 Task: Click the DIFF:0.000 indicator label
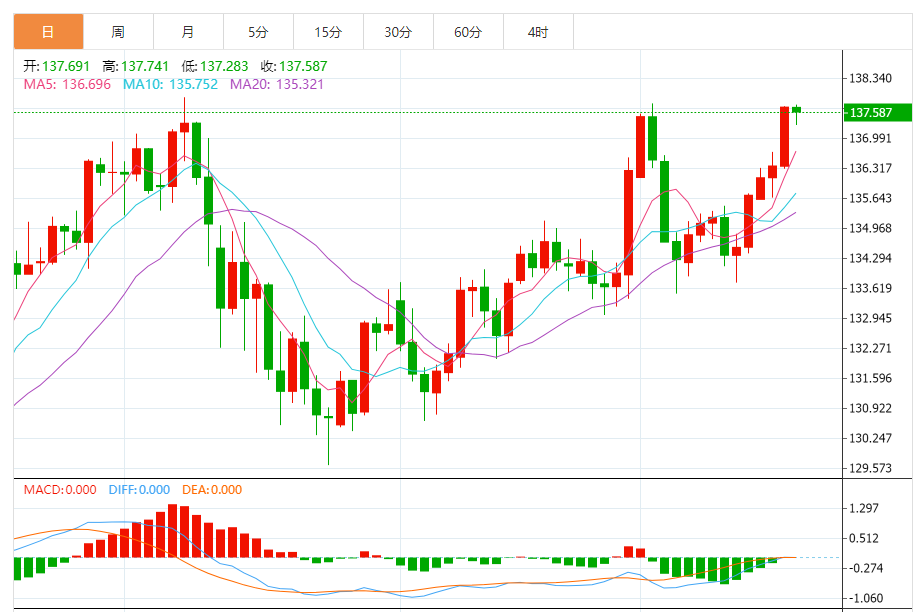click(139, 490)
